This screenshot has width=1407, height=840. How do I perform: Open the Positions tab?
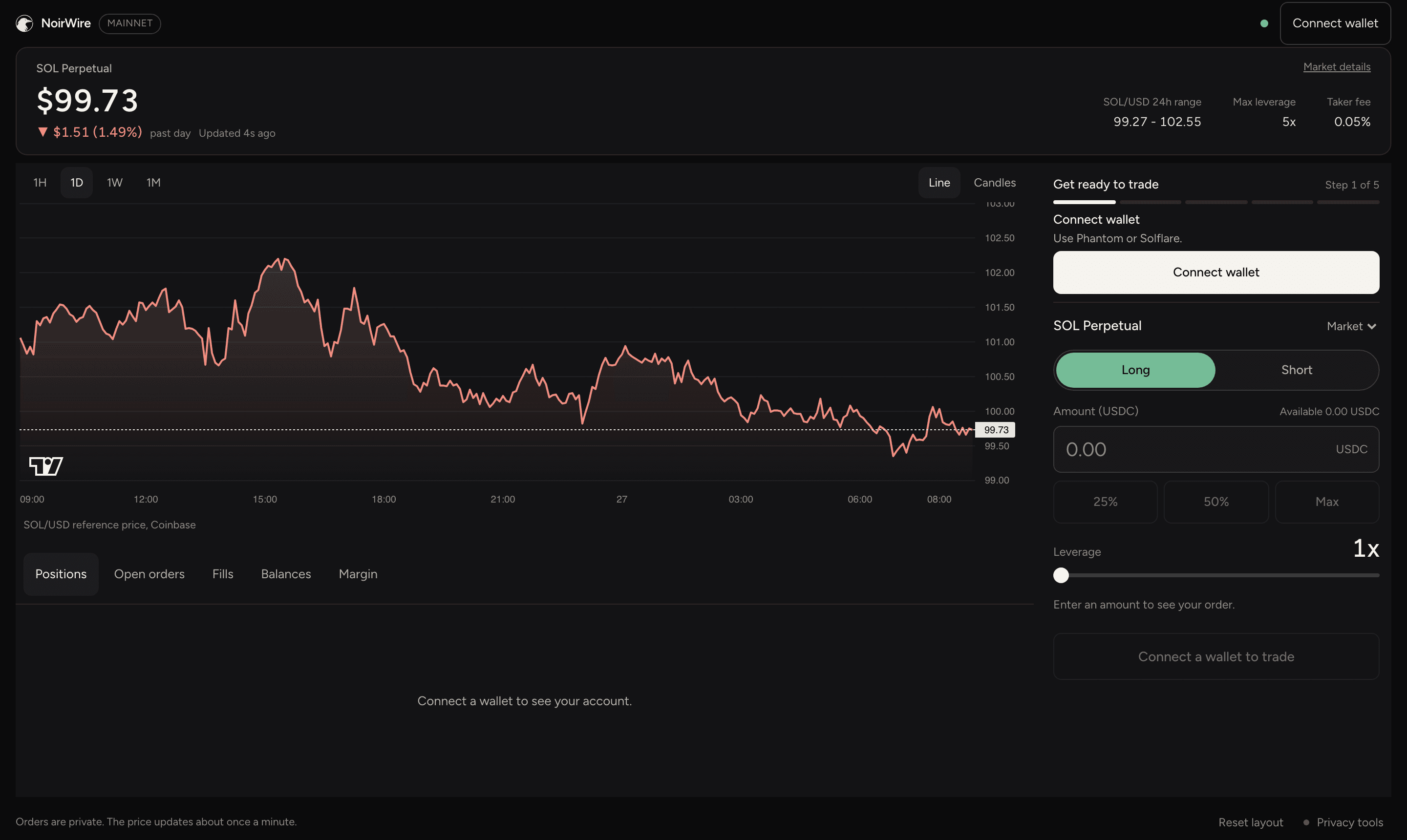click(x=61, y=574)
